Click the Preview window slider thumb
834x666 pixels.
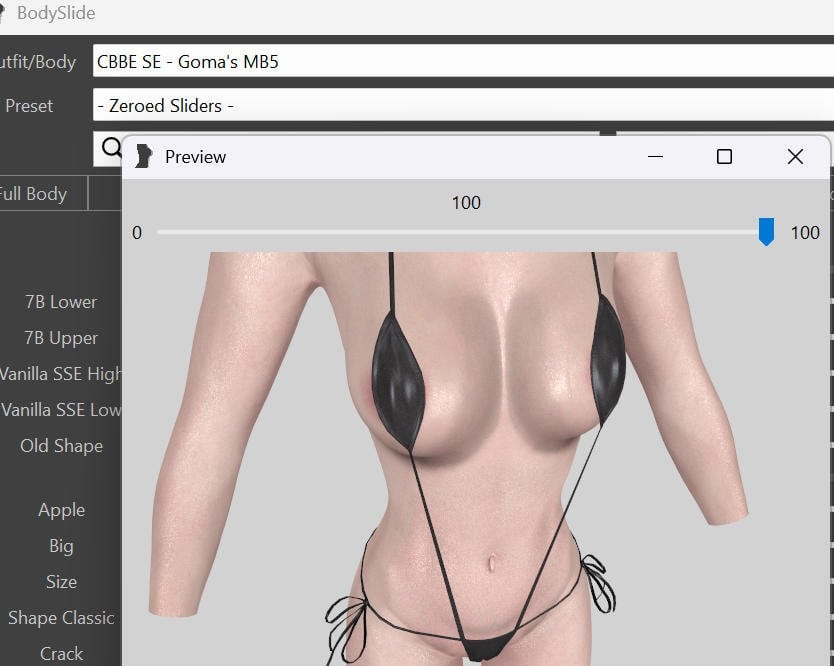(766, 231)
